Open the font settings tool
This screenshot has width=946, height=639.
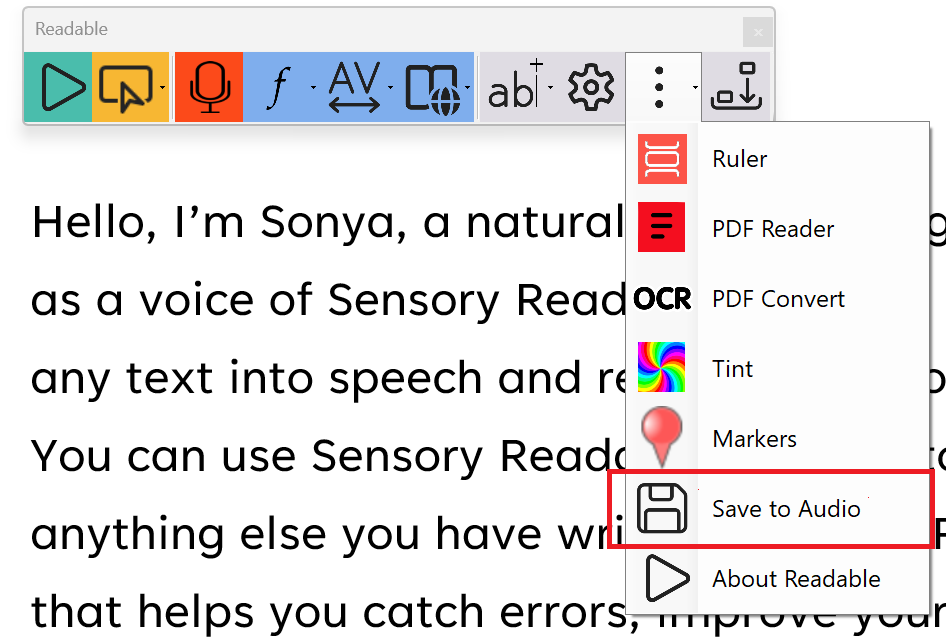click(x=280, y=87)
